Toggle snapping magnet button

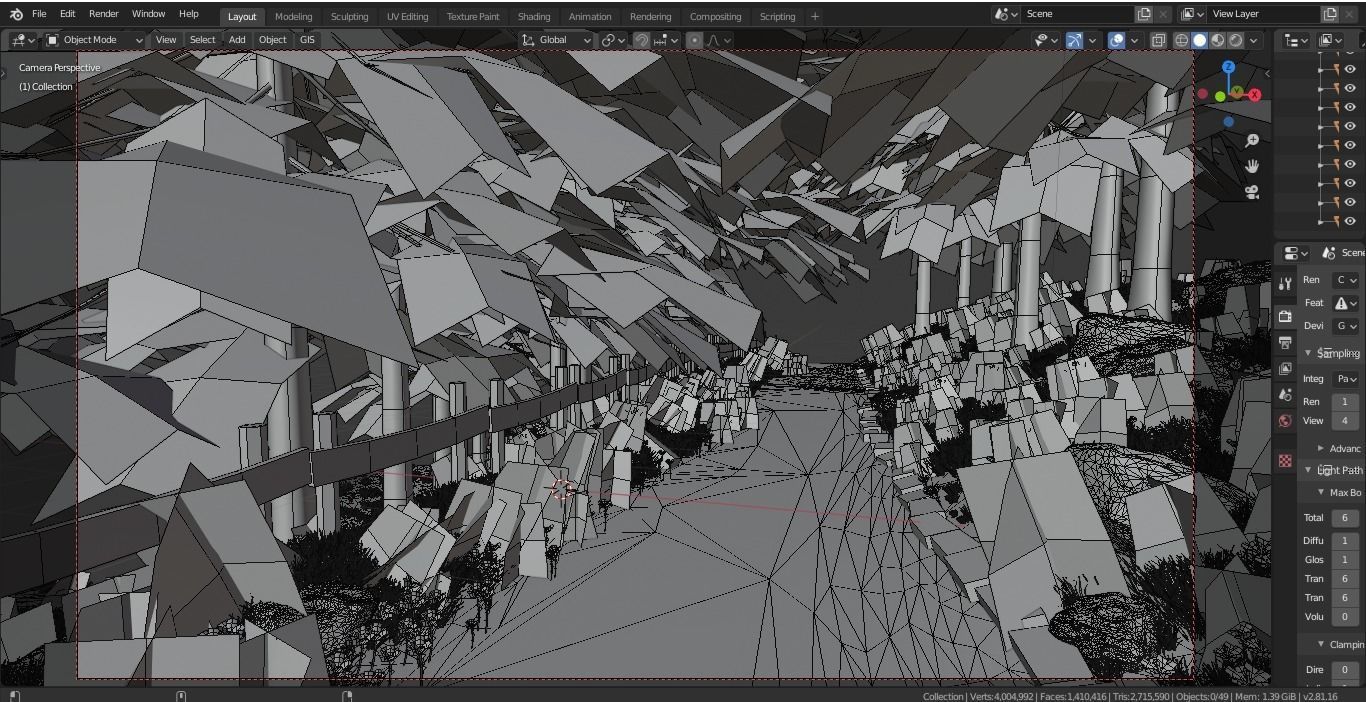[x=642, y=40]
